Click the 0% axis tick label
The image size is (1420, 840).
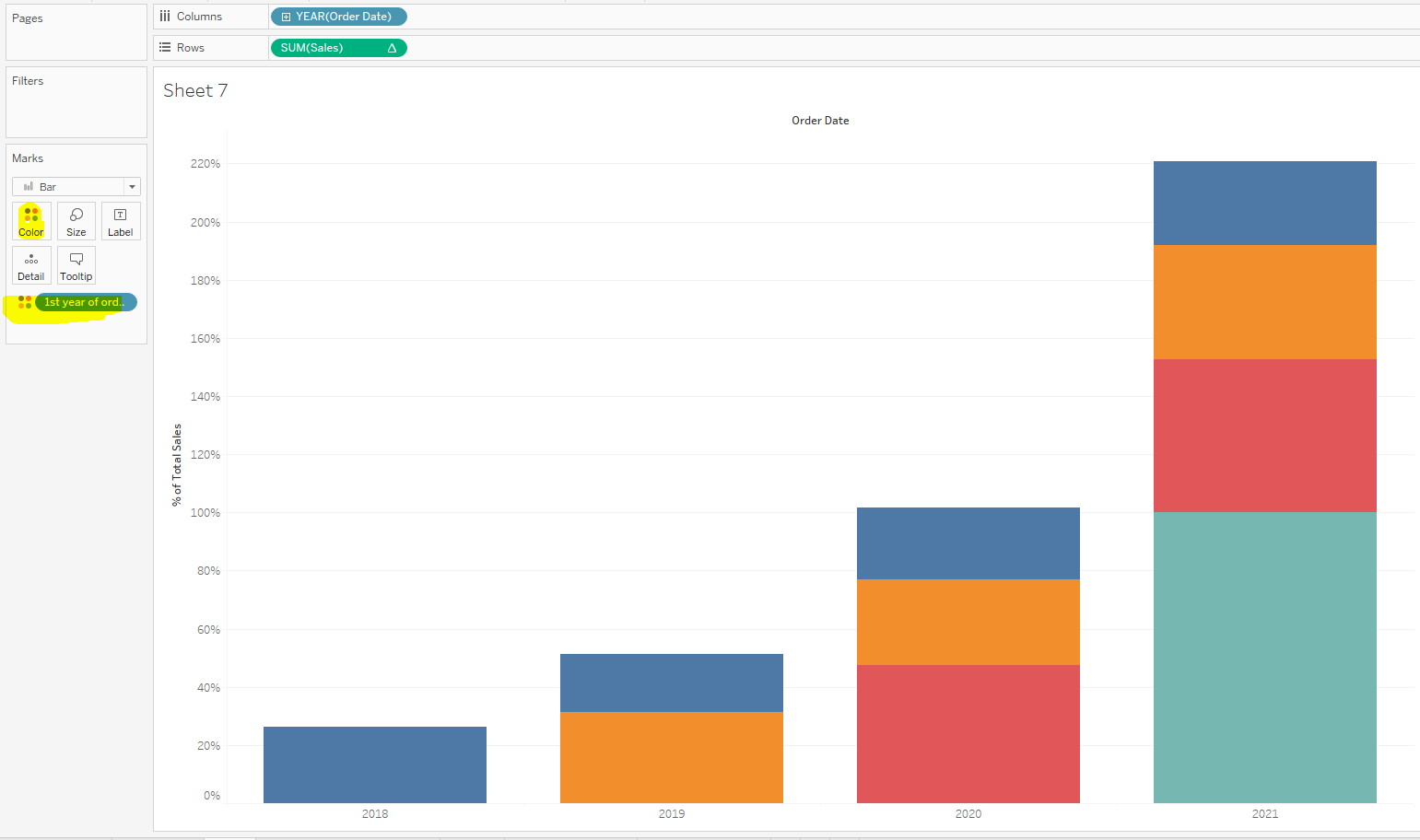[212, 796]
